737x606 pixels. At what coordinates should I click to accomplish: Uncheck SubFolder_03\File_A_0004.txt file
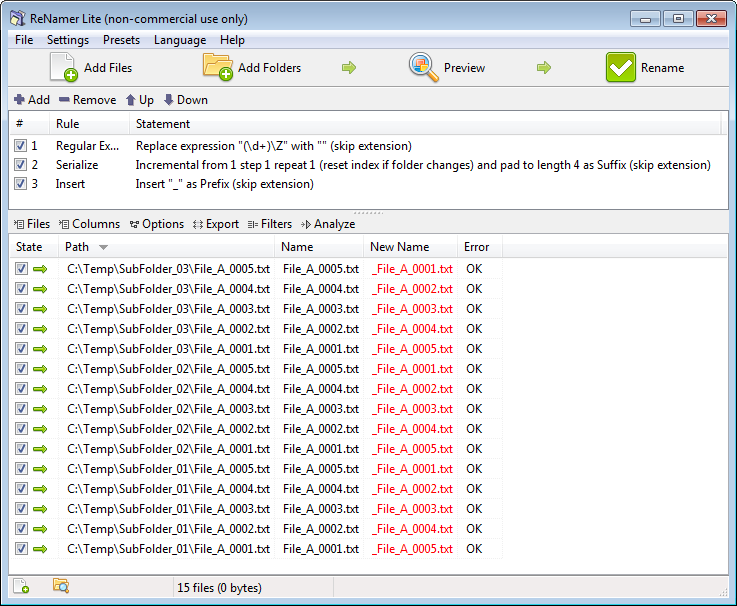(21, 289)
